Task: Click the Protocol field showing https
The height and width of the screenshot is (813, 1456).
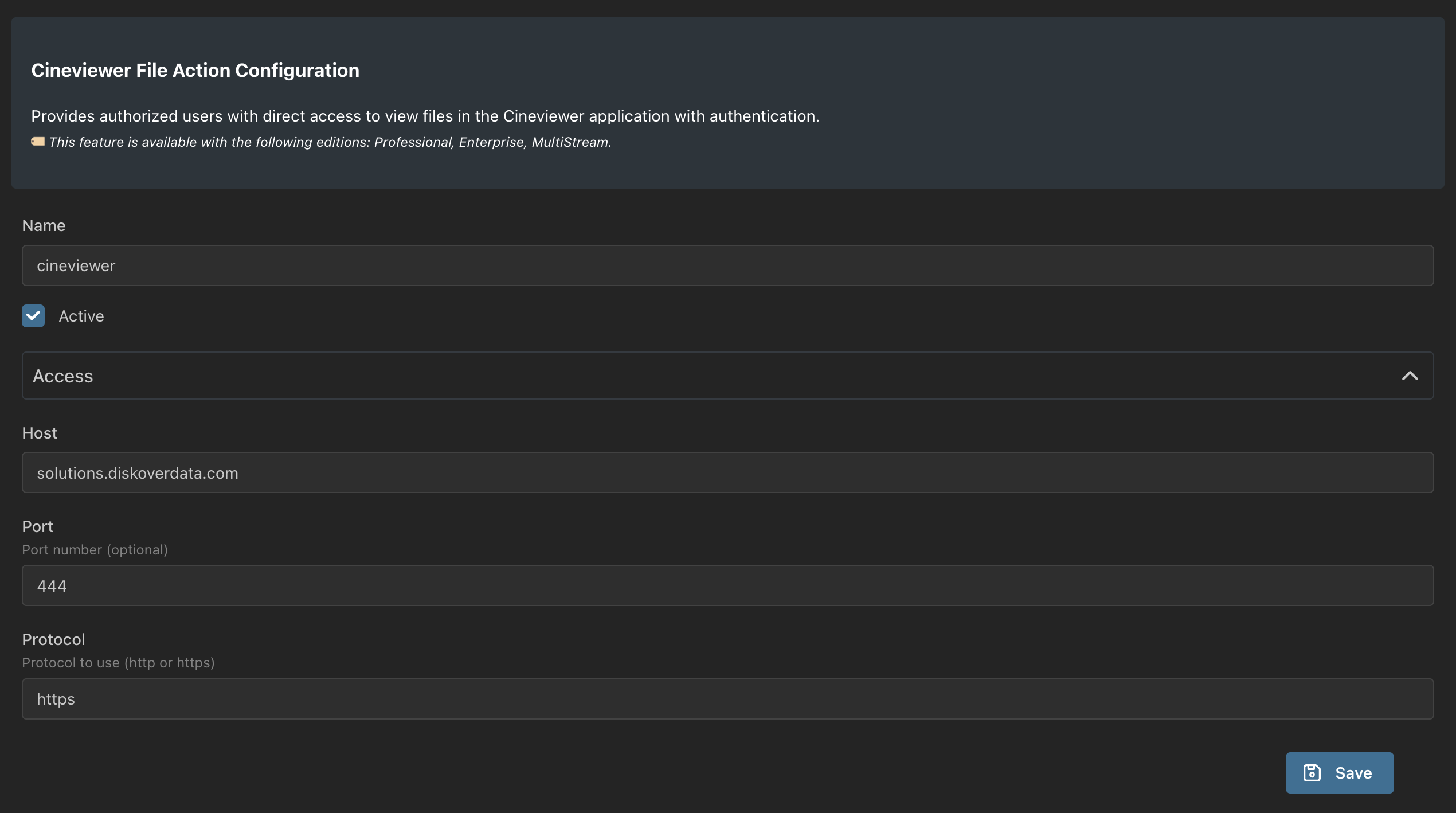Action: pyautogui.click(x=727, y=699)
